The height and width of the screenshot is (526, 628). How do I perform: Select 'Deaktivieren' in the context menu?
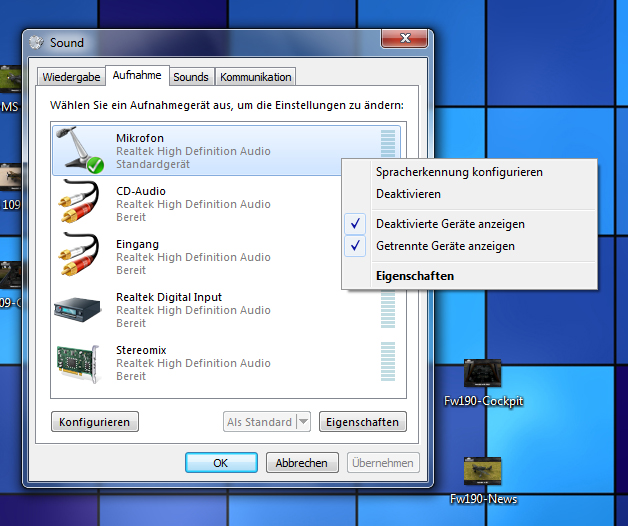coord(408,194)
